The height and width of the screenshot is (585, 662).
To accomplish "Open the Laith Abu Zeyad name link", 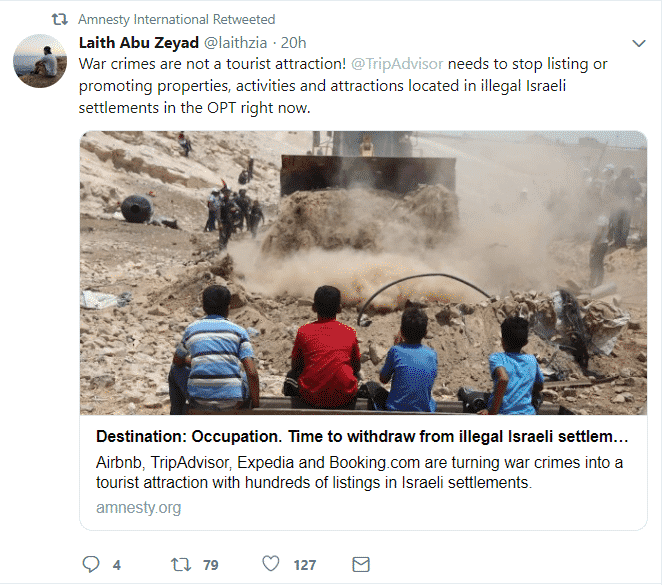I will click(139, 43).
